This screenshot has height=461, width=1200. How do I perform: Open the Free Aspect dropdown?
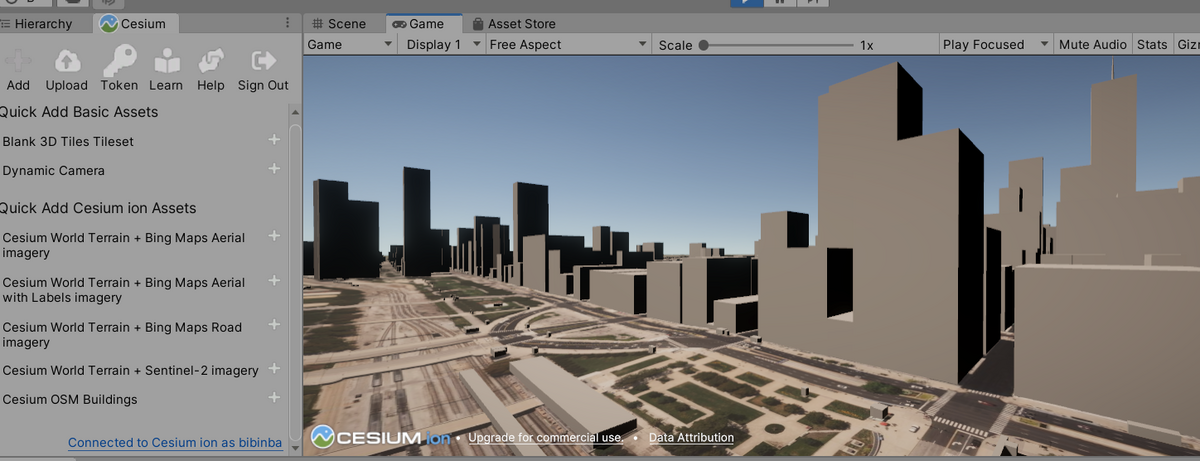569,44
